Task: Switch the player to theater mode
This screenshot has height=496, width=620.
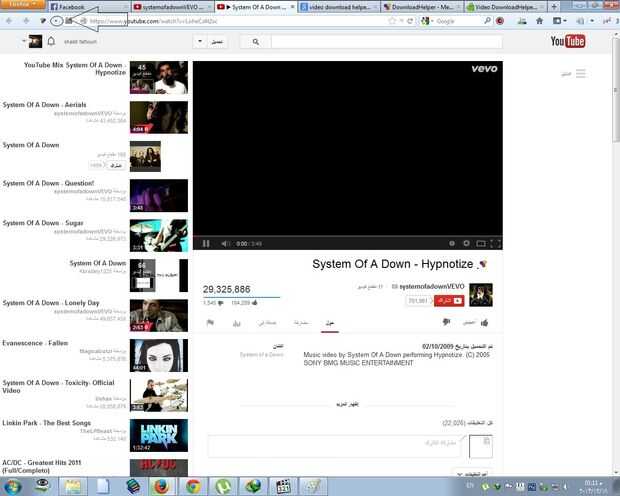Action: (481, 243)
